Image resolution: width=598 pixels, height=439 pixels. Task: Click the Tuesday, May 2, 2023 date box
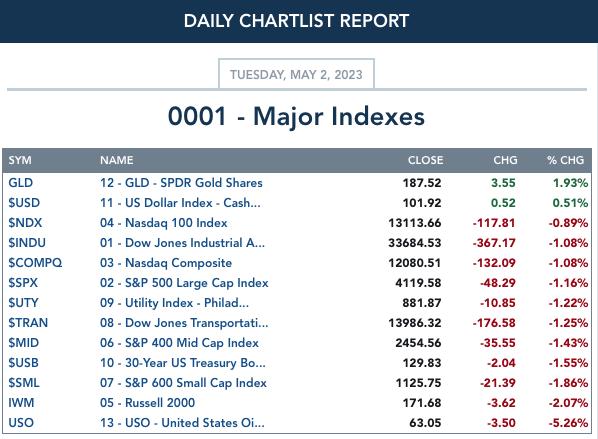click(x=296, y=74)
